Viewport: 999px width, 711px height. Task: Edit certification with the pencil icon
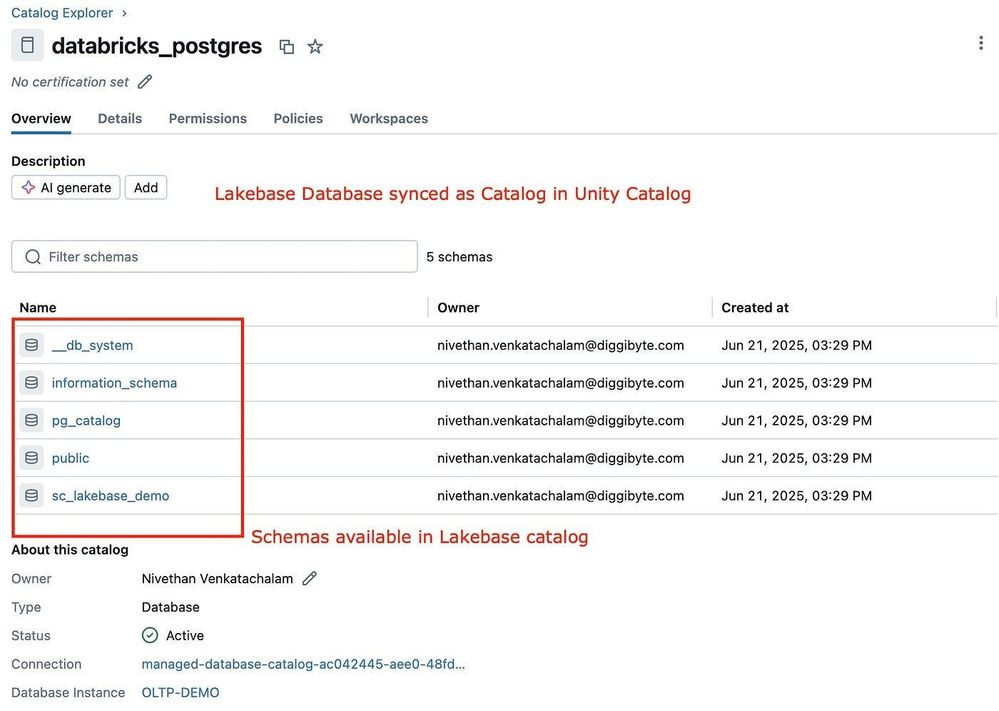coord(145,82)
